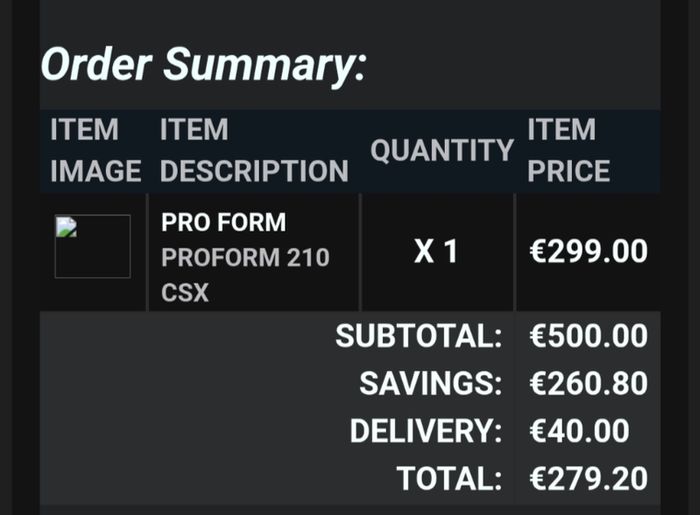The height and width of the screenshot is (515, 700).
Task: Click the €299.00 item price
Action: pyautogui.click(x=588, y=251)
